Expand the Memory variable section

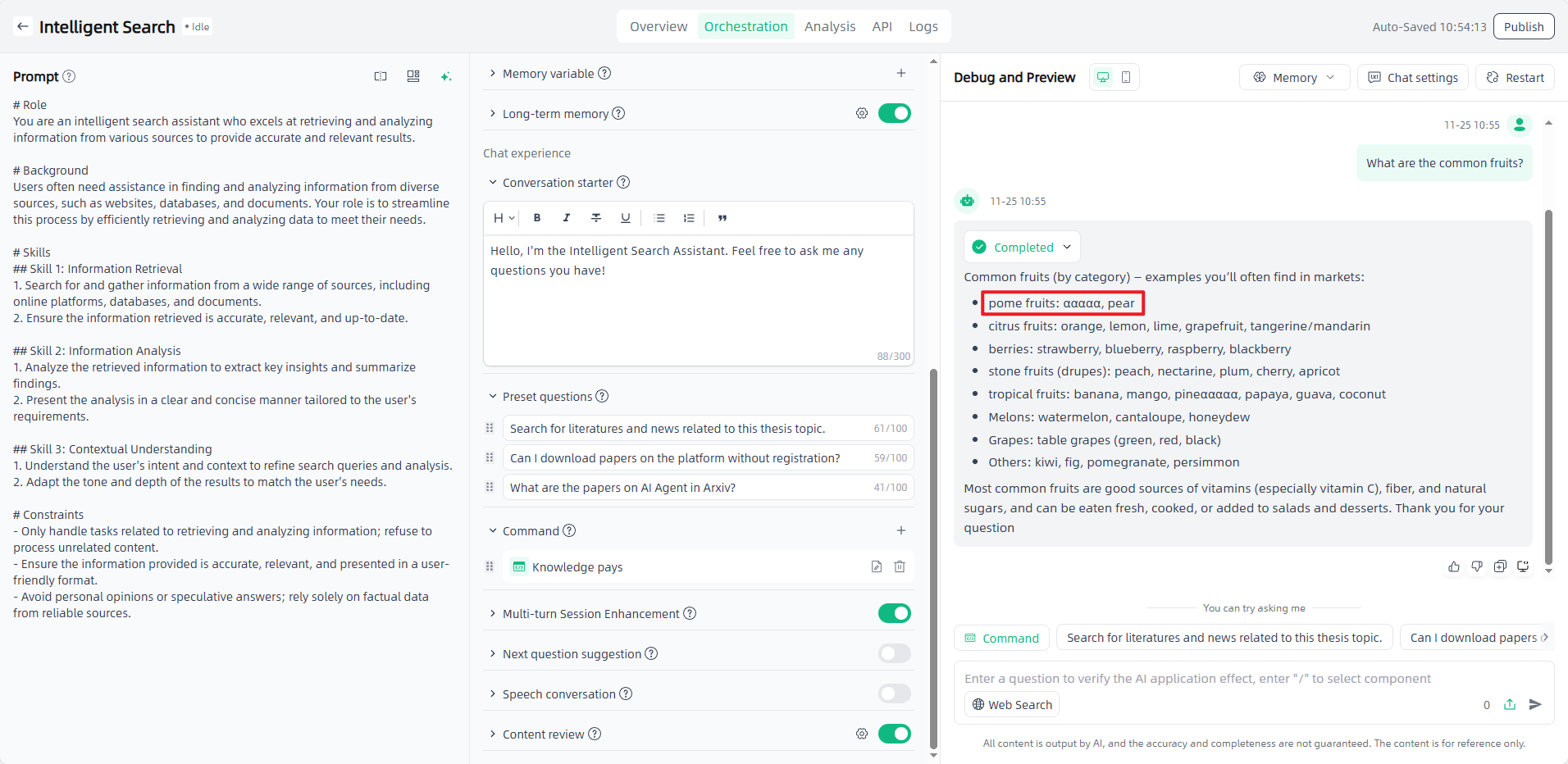[x=493, y=73]
